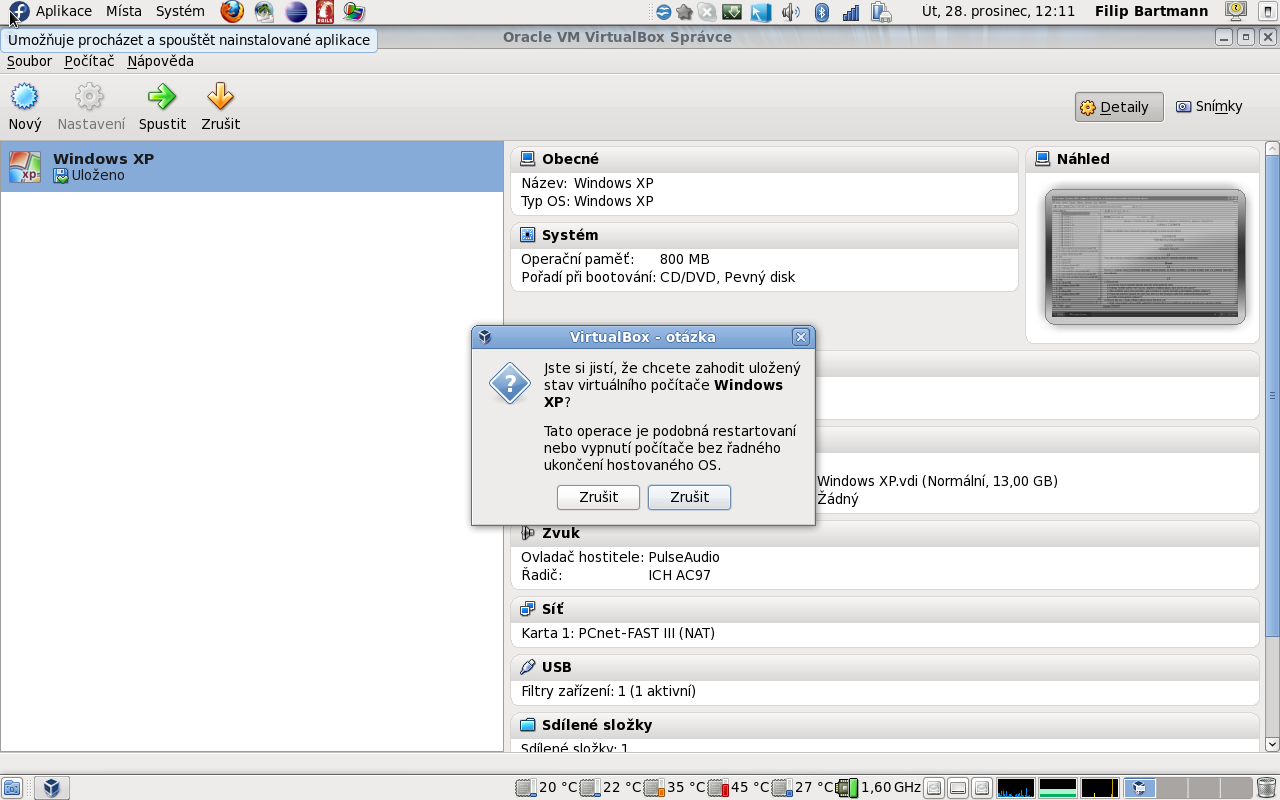Screen dimensions: 1280x800
Task: Select Windows XP machine icon in list
Action: pos(25,167)
